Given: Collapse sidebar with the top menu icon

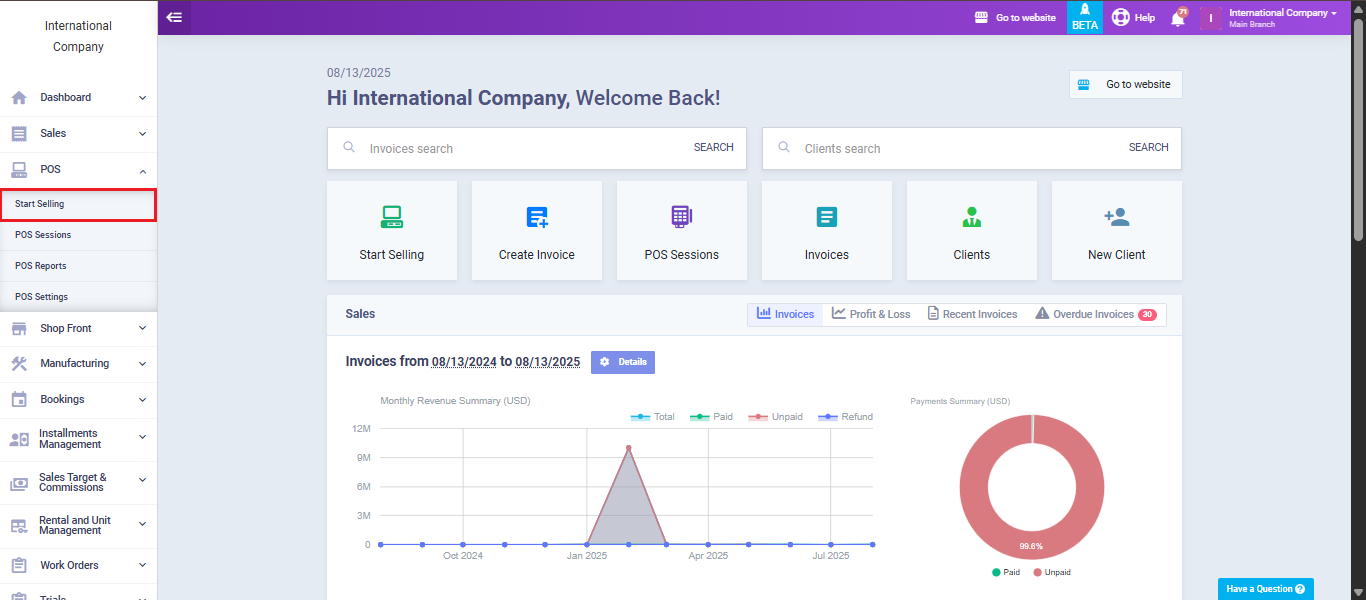Looking at the screenshot, I should [x=174, y=17].
